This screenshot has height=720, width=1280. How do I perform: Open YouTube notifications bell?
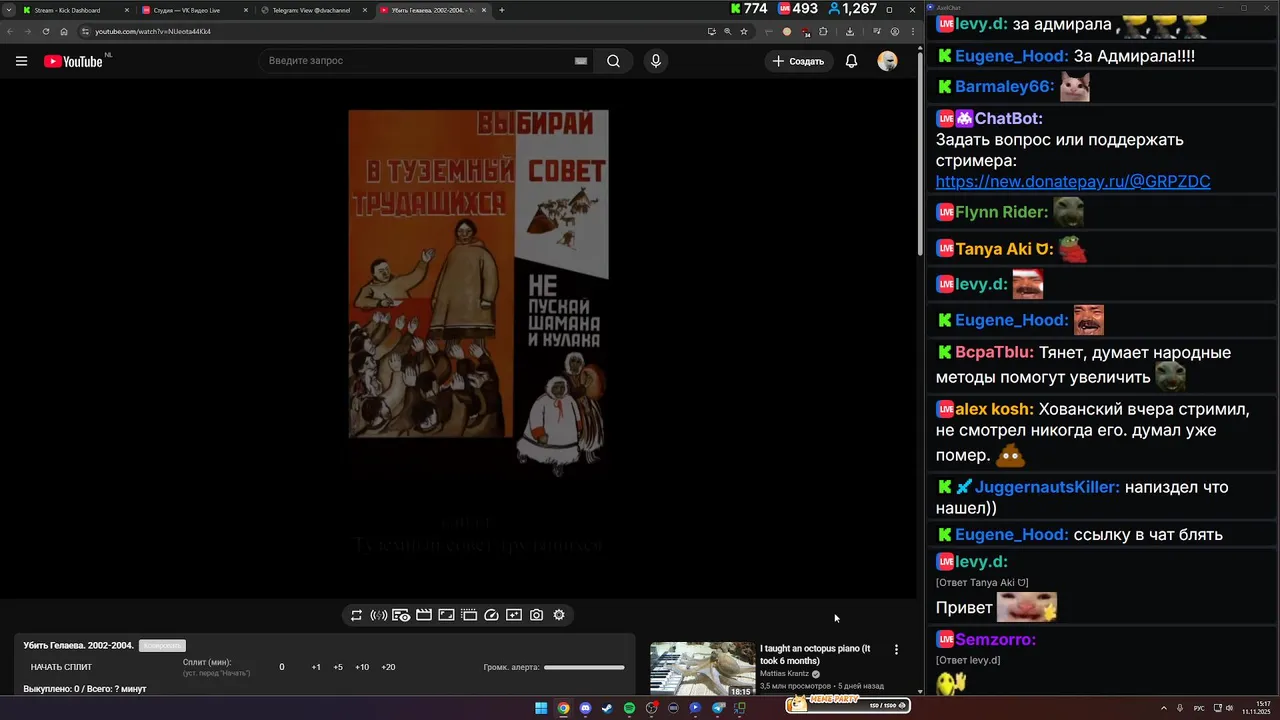pos(851,61)
